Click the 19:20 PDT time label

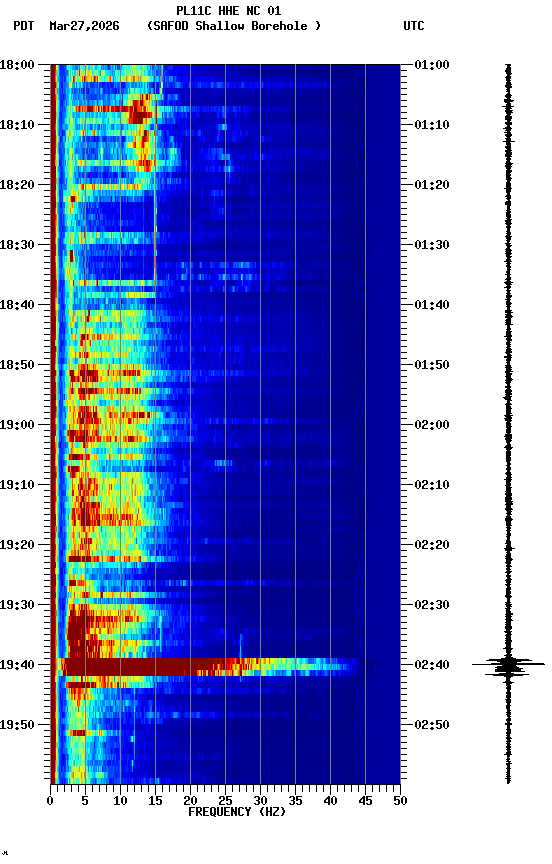(17, 546)
